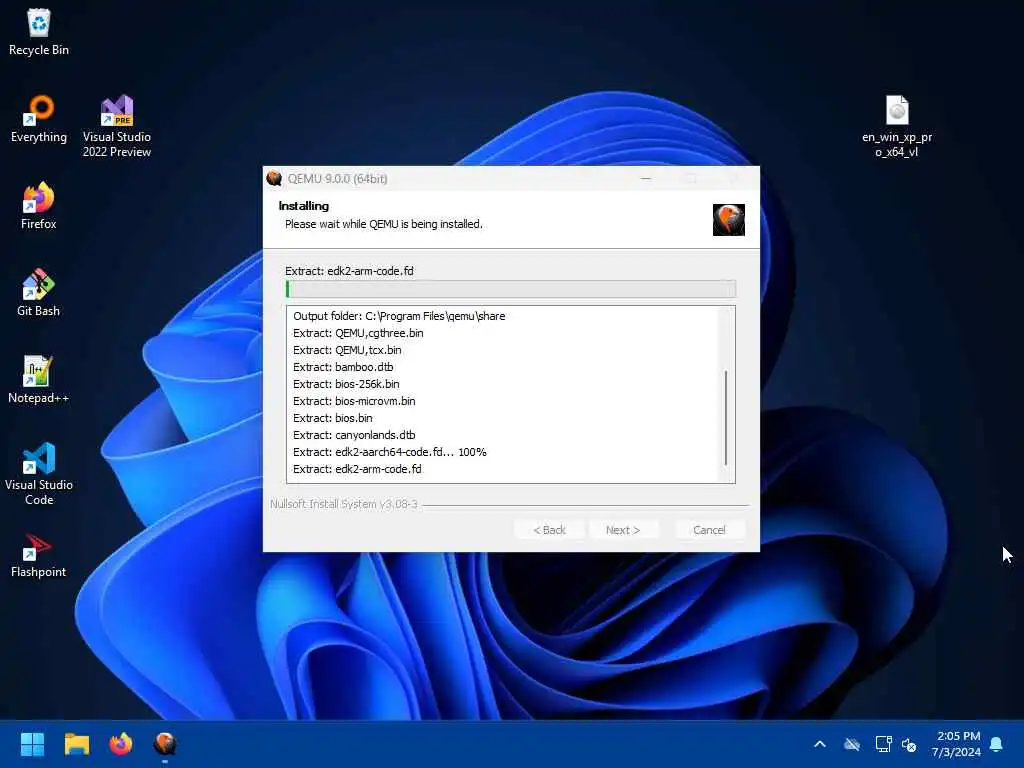This screenshot has height=768, width=1024.
Task: Select the en_win_xp_pro_x64_vl disc image file
Action: [897, 126]
